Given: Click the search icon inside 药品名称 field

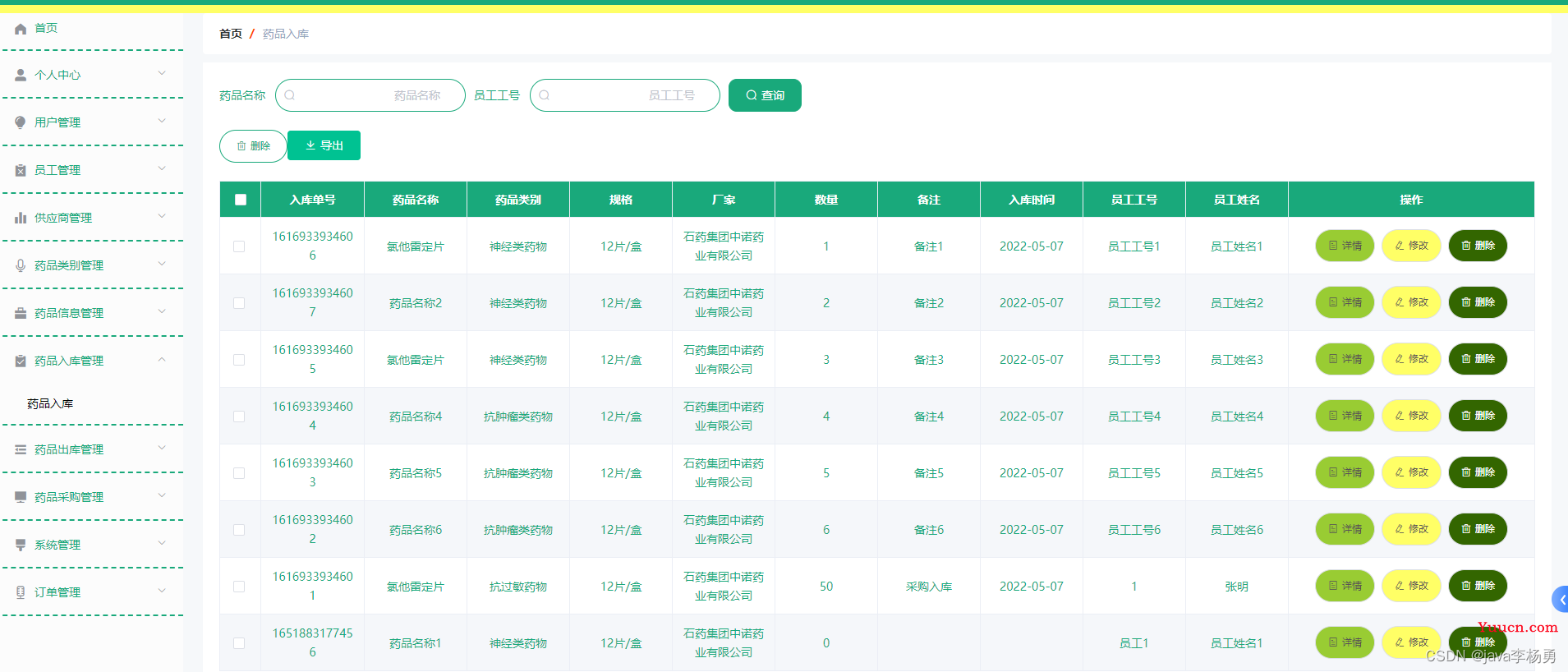Looking at the screenshot, I should [290, 95].
